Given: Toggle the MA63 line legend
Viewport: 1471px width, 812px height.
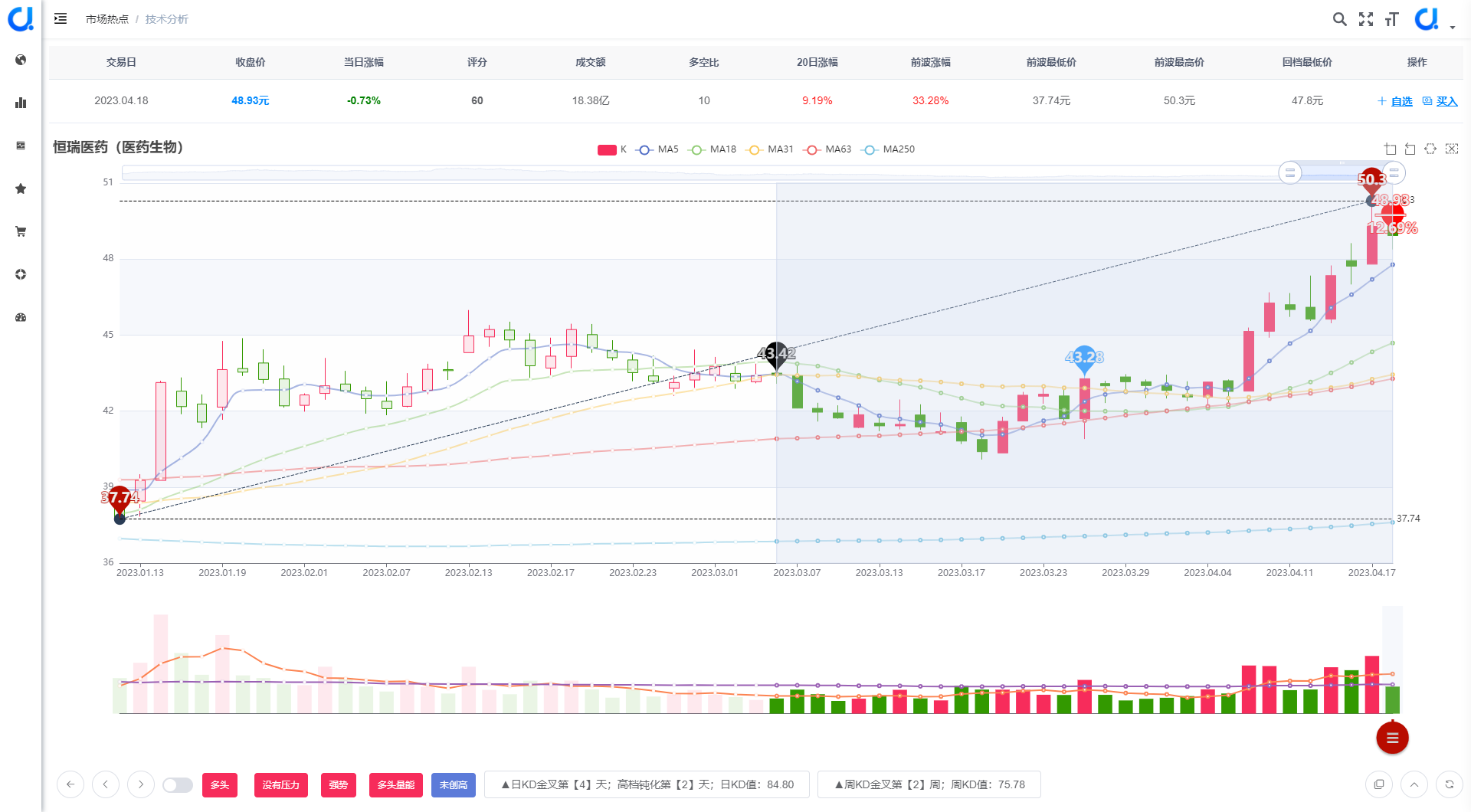Looking at the screenshot, I should 827,149.
